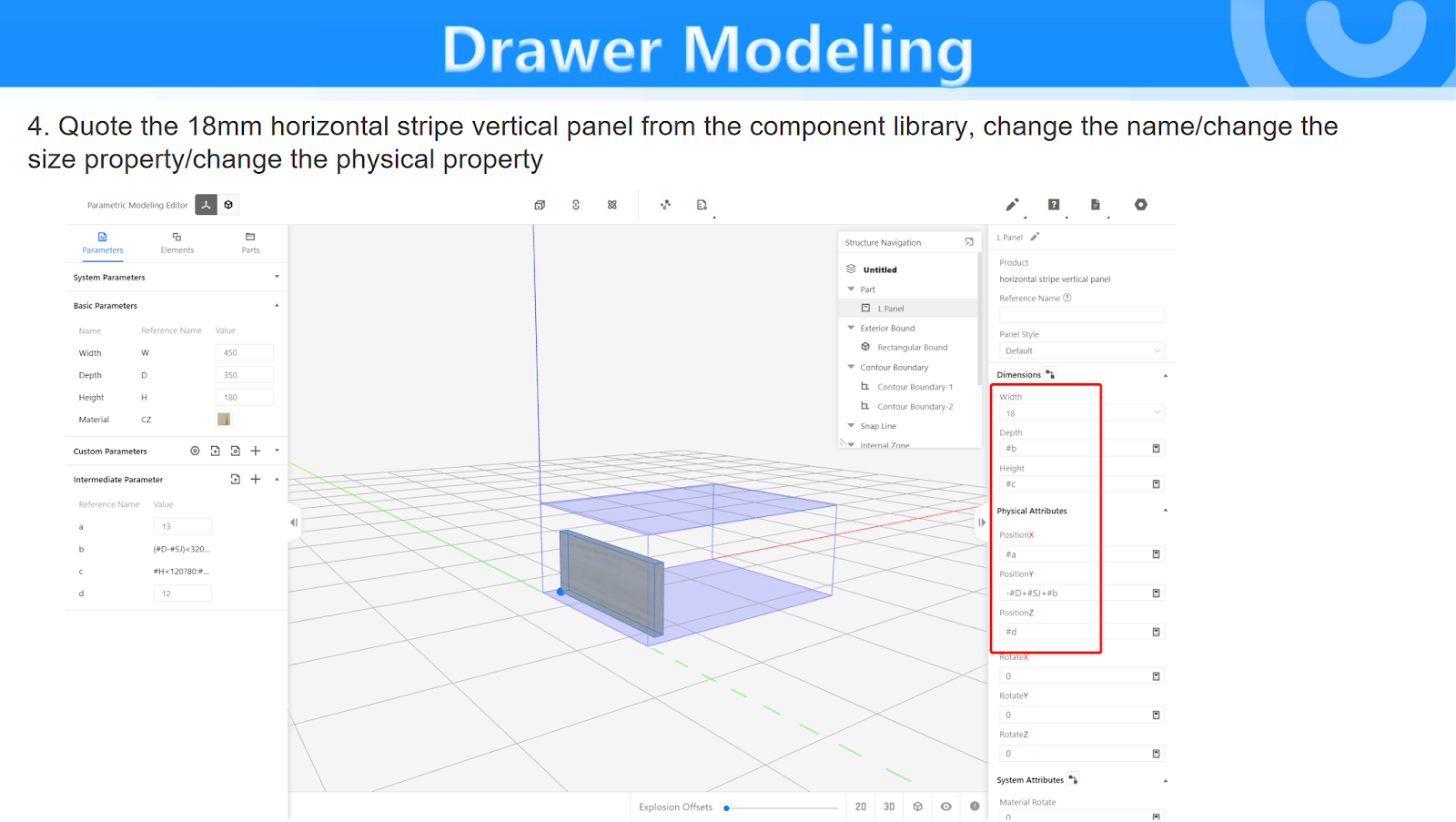Click the PositionY formula field

pyautogui.click(x=1074, y=594)
